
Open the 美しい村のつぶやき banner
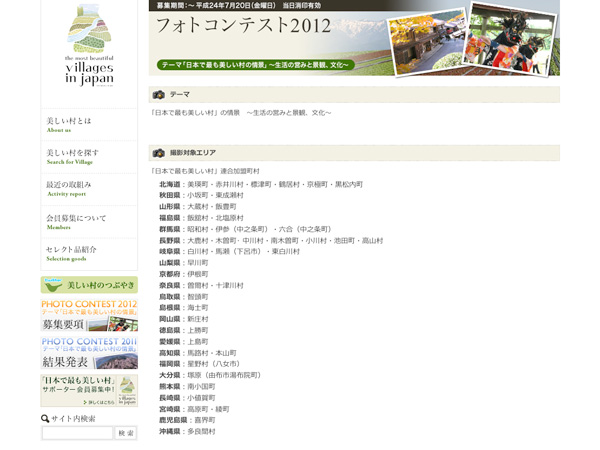tap(89, 286)
